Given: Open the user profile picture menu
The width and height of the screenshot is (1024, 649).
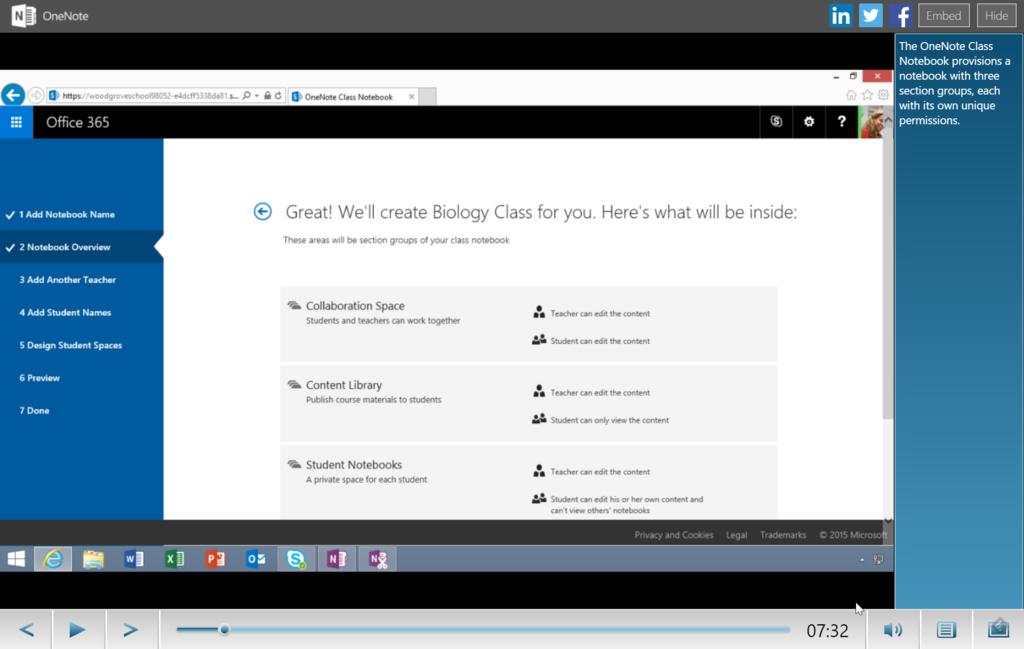Looking at the screenshot, I should pyautogui.click(x=871, y=122).
